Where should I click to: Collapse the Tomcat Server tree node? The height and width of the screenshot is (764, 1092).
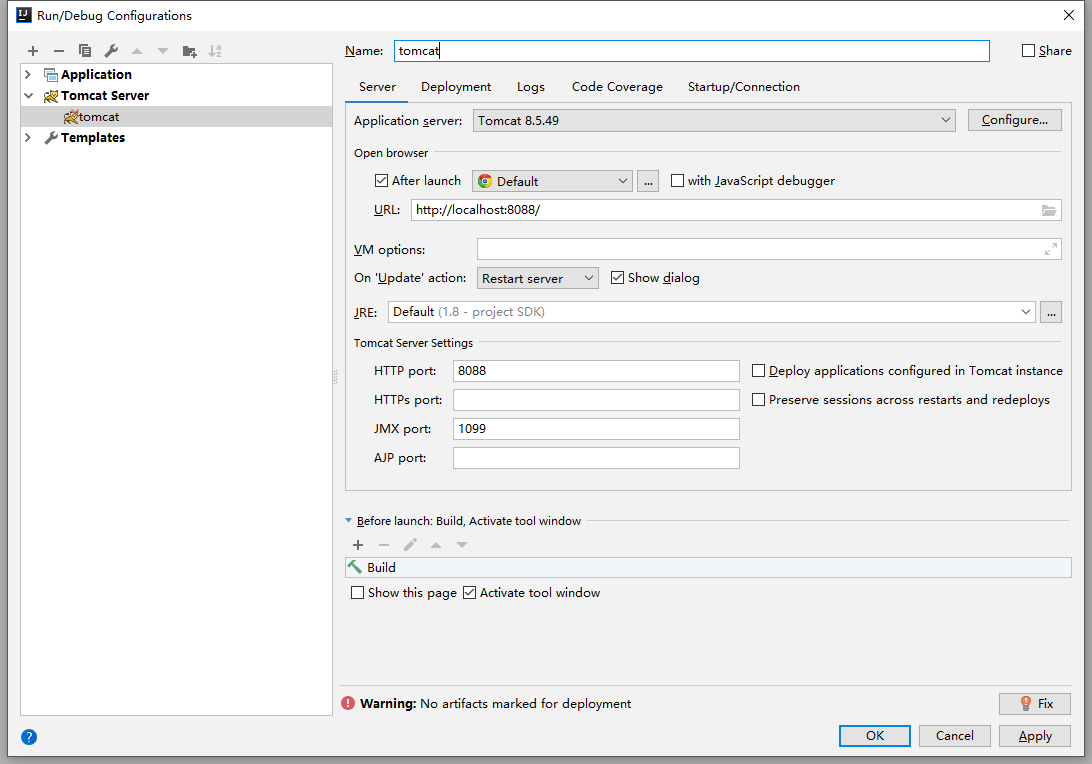click(x=29, y=95)
